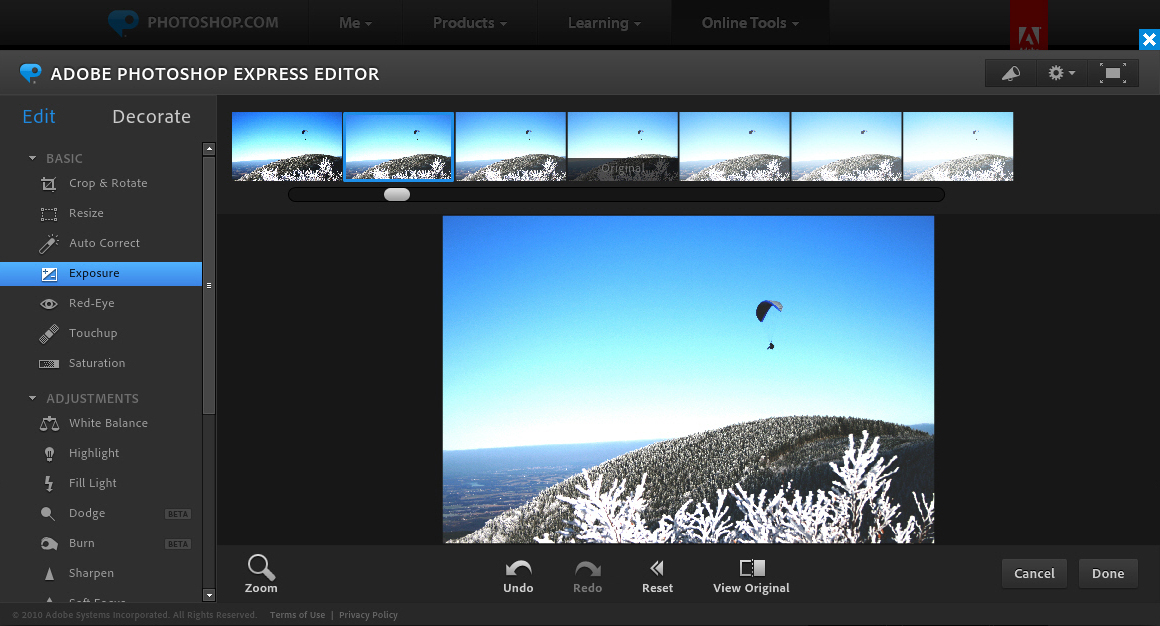Collapse the ADJUSTMENTS section
1160x626 pixels.
(33, 398)
